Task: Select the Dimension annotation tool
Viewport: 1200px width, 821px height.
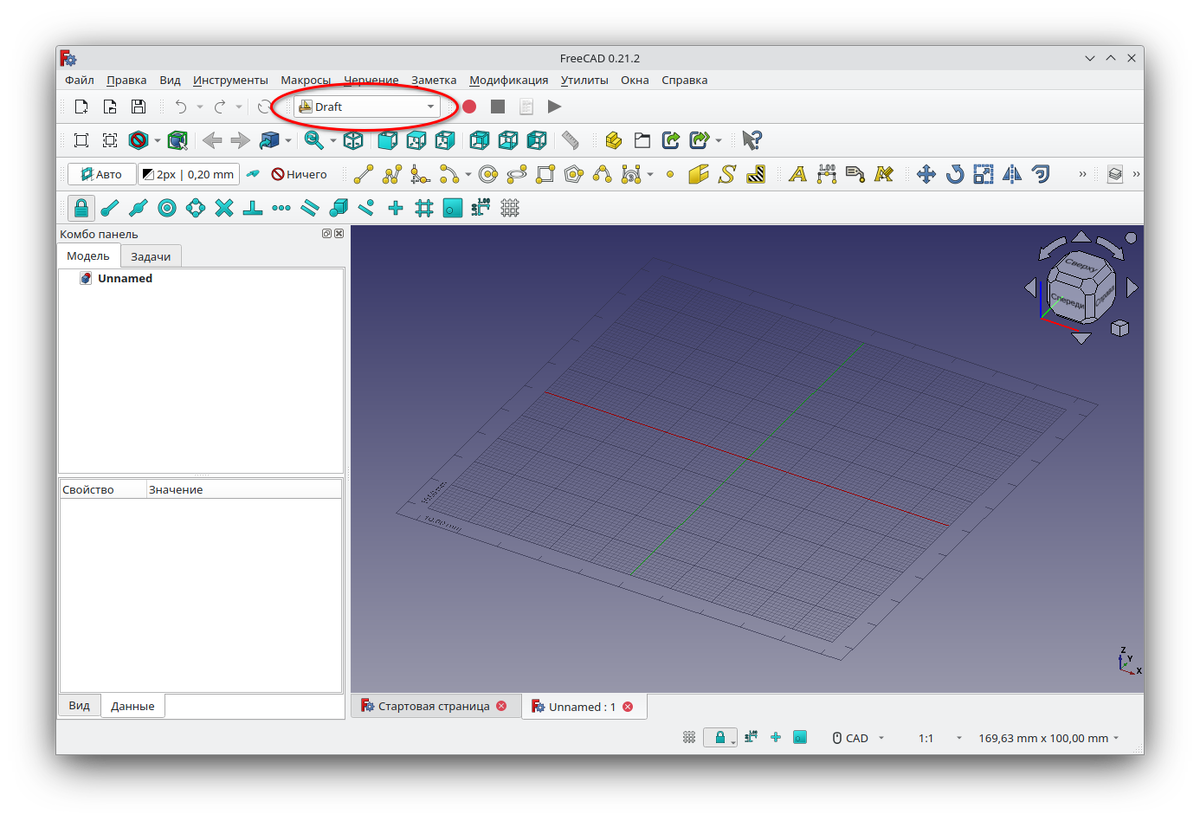Action: click(x=826, y=174)
